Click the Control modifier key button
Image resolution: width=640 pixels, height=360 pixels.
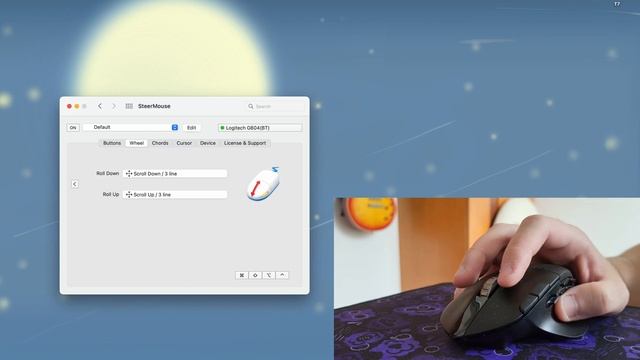[x=282, y=275]
